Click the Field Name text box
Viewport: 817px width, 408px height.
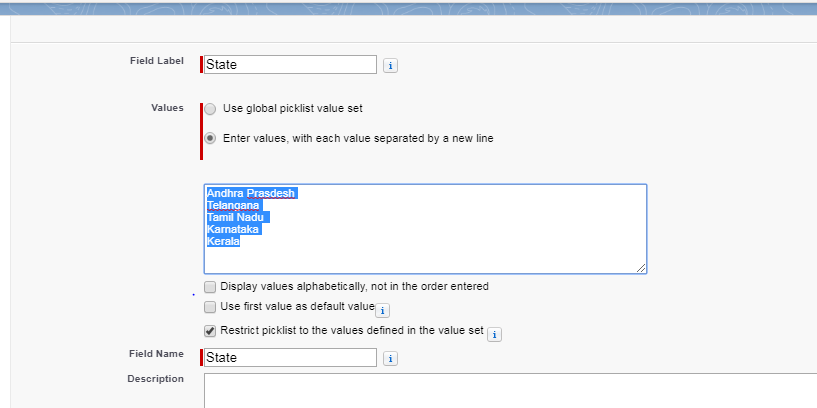click(290, 358)
